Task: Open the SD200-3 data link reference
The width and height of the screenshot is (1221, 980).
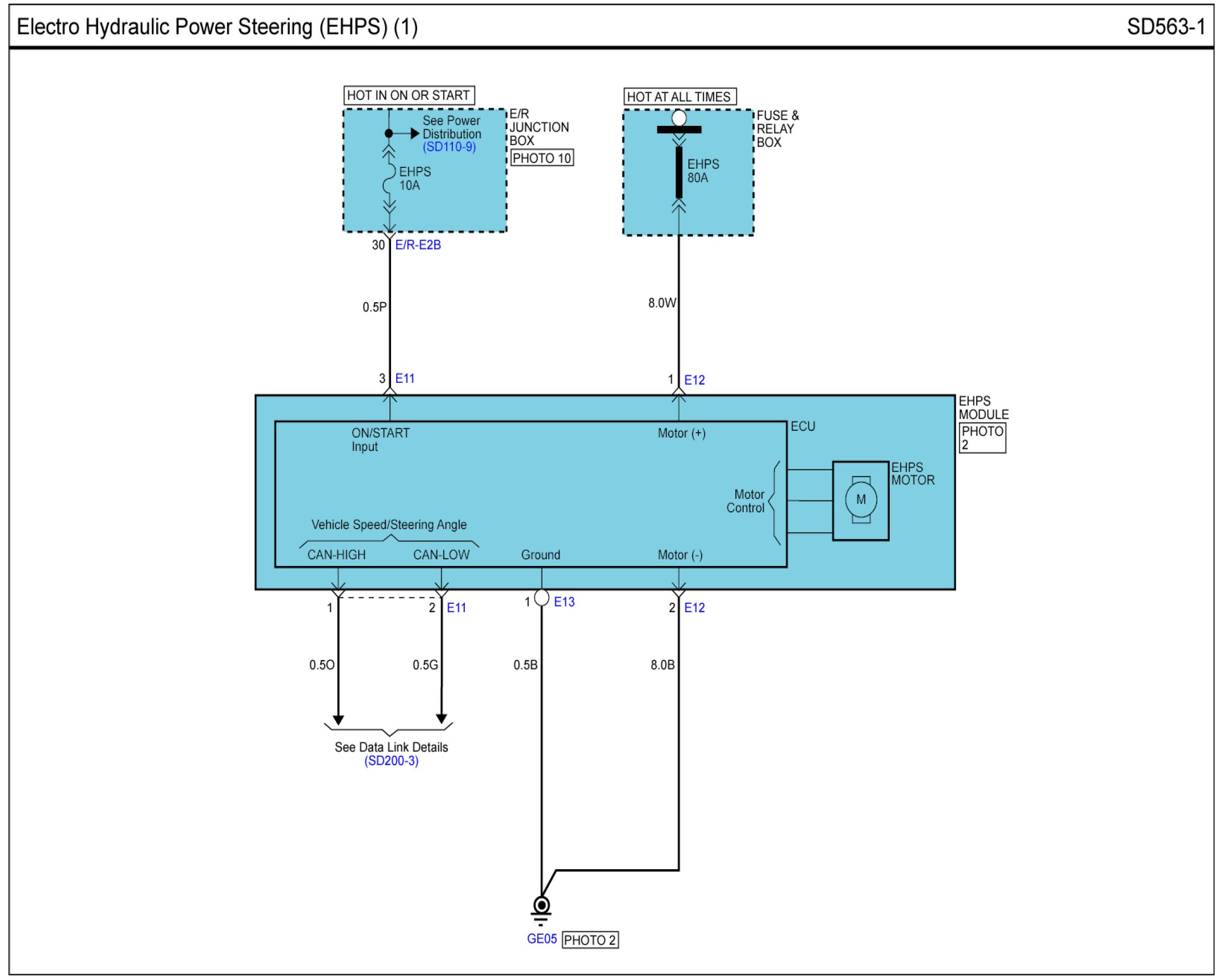Action: tap(392, 761)
